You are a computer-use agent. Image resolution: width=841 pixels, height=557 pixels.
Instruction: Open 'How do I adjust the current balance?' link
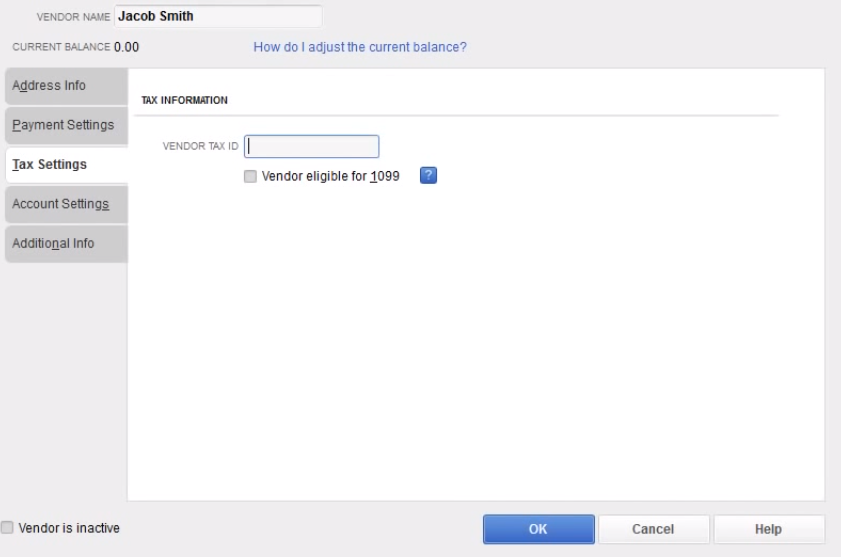(x=360, y=47)
